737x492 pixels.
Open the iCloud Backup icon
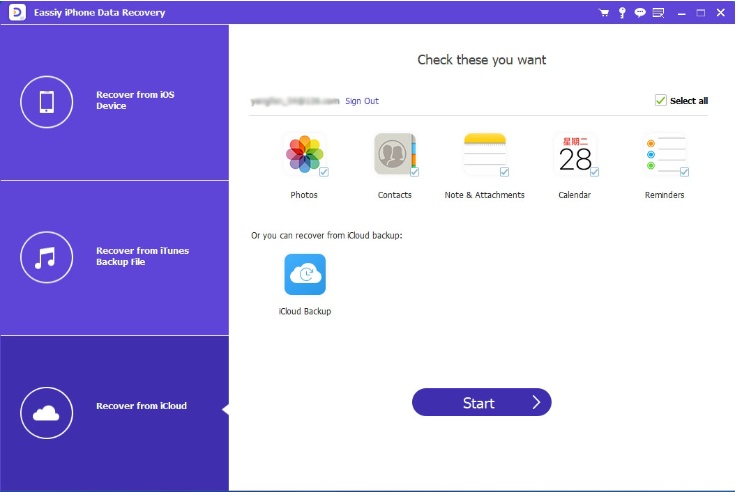(x=305, y=274)
